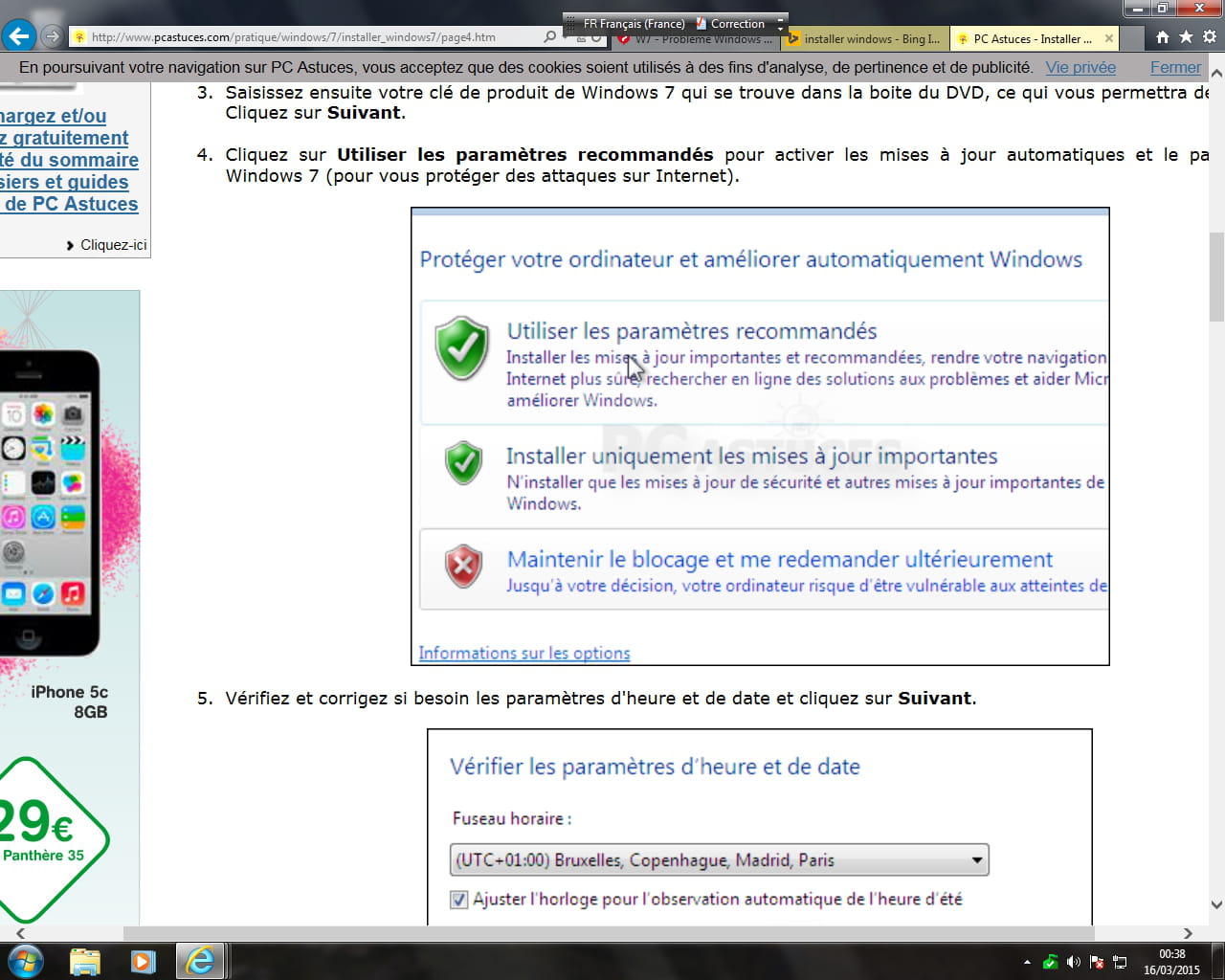Close the PC Astuces tab with its X
Viewport: 1225px width, 980px height.
pyautogui.click(x=1109, y=38)
